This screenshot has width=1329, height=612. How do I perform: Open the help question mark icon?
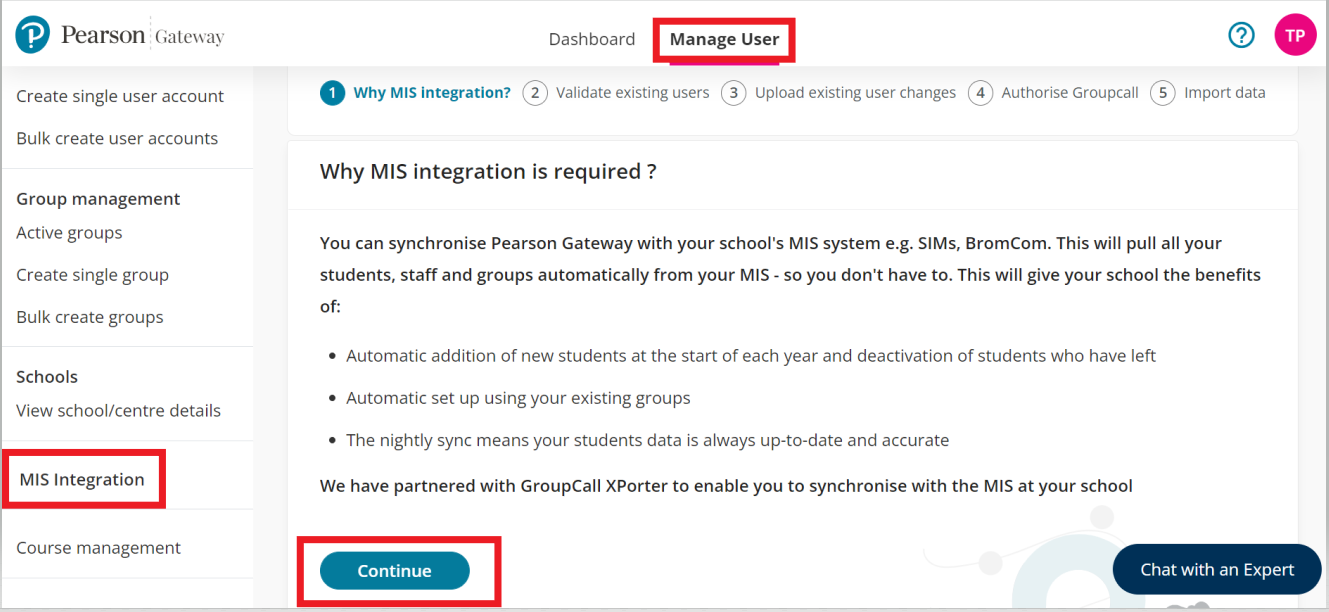coord(1241,36)
